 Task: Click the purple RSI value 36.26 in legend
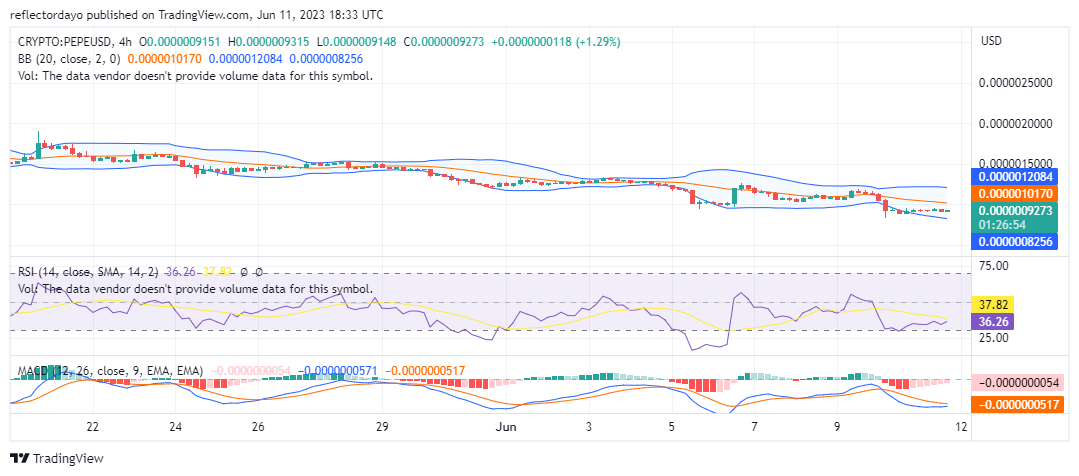180,272
